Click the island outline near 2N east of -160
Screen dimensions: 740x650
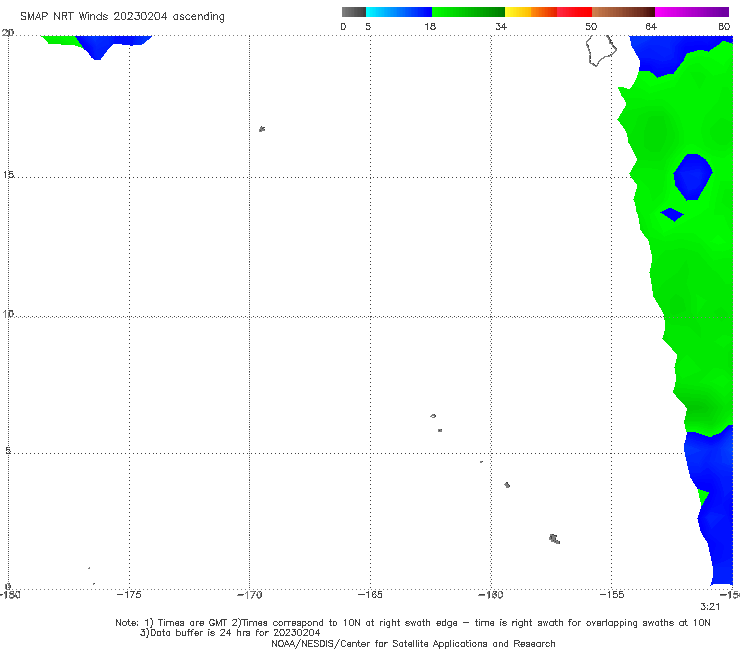(555, 539)
